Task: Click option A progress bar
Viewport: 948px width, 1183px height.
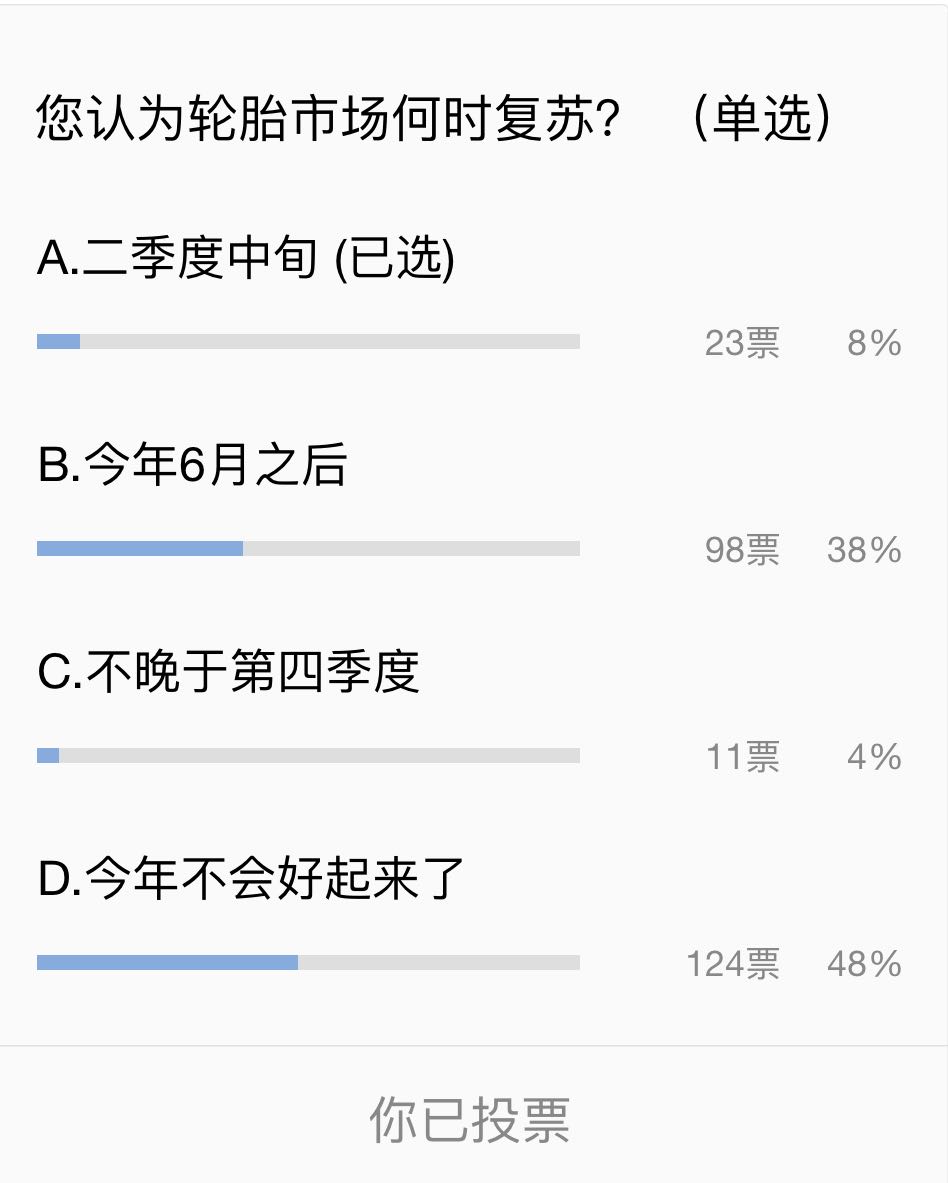Action: [x=308, y=342]
